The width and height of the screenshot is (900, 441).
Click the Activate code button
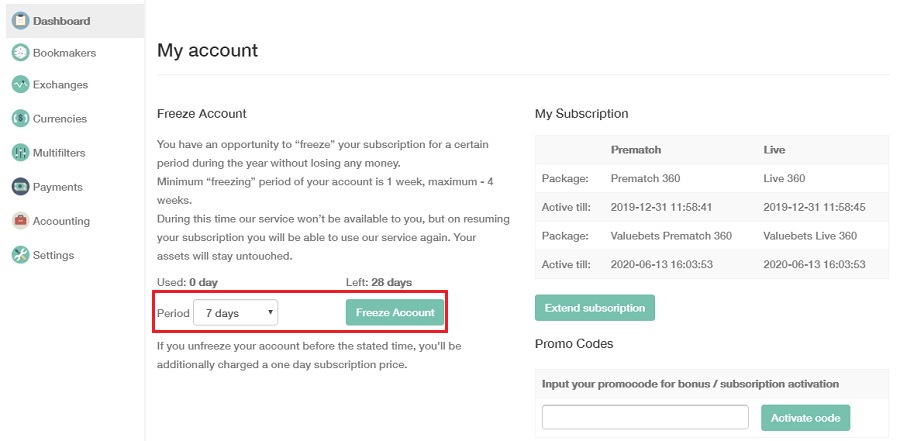[x=805, y=418]
